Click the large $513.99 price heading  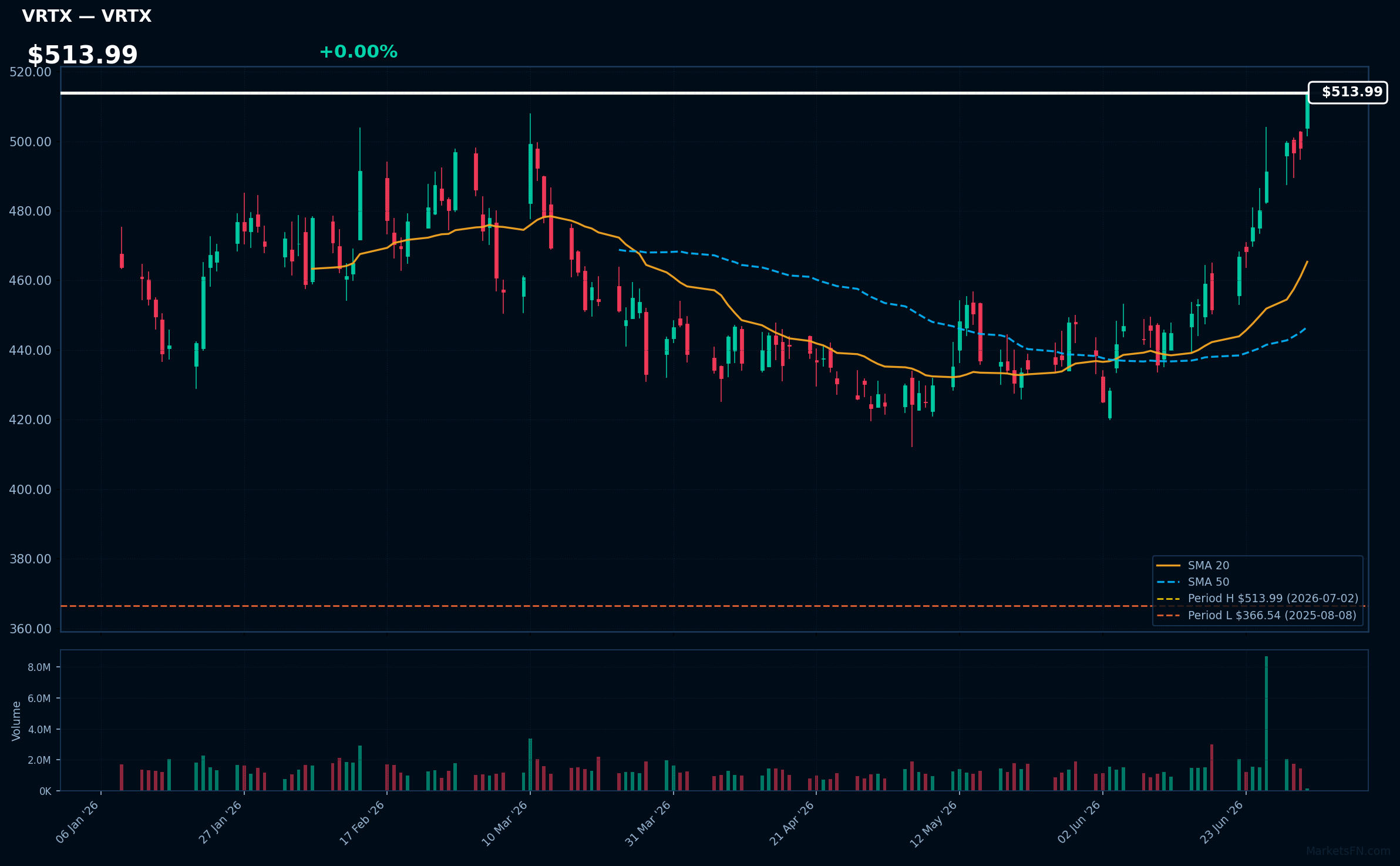pyautogui.click(x=83, y=55)
